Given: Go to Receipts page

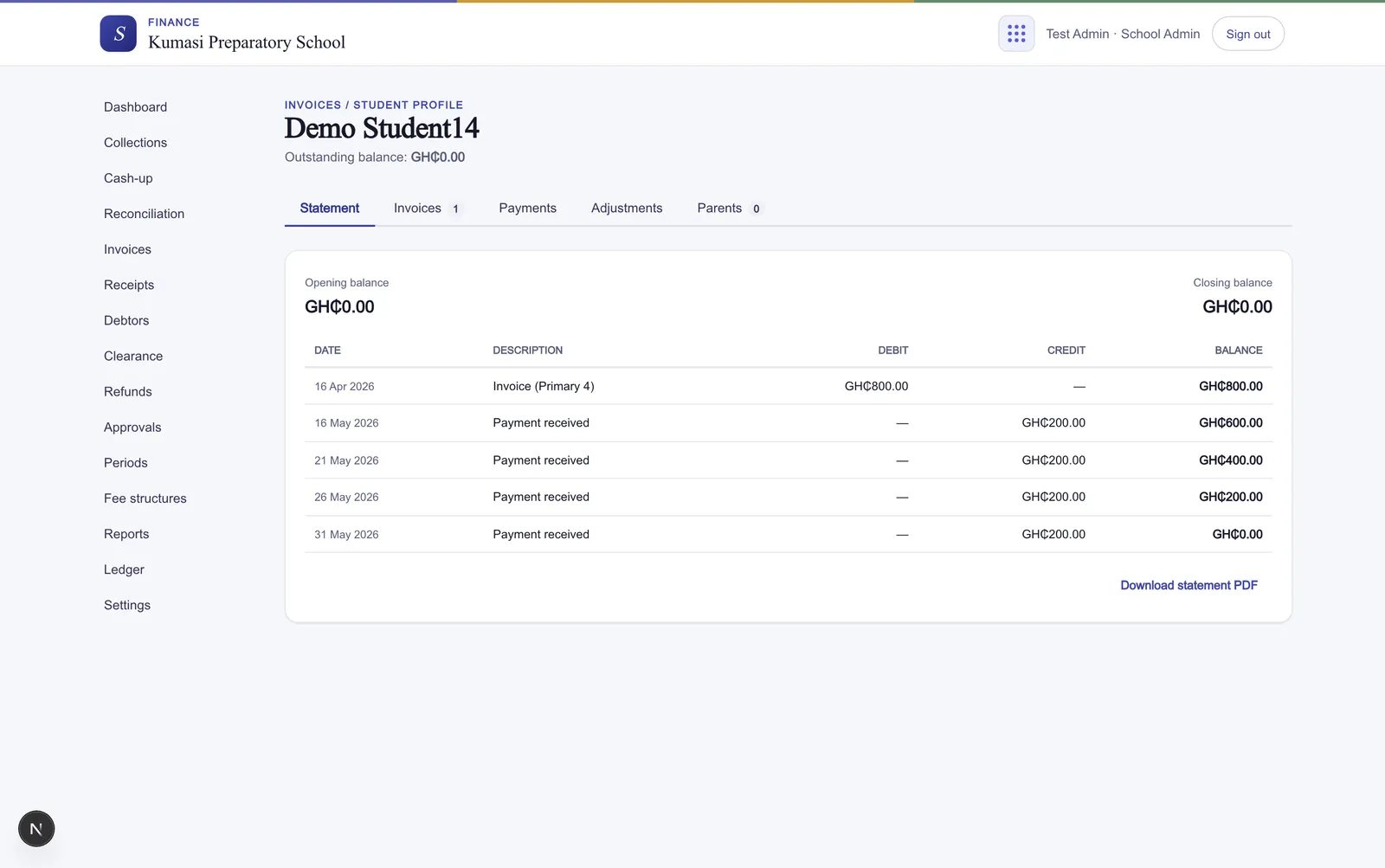Looking at the screenshot, I should (129, 285).
